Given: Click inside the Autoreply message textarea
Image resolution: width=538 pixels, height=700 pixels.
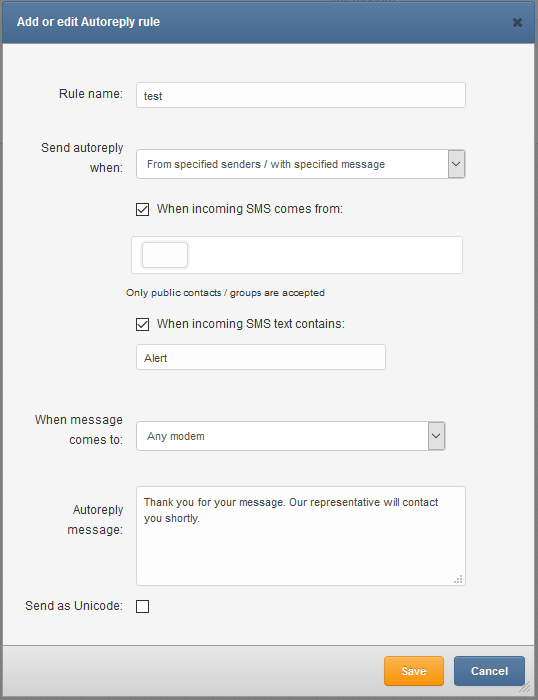Looking at the screenshot, I should [300, 536].
